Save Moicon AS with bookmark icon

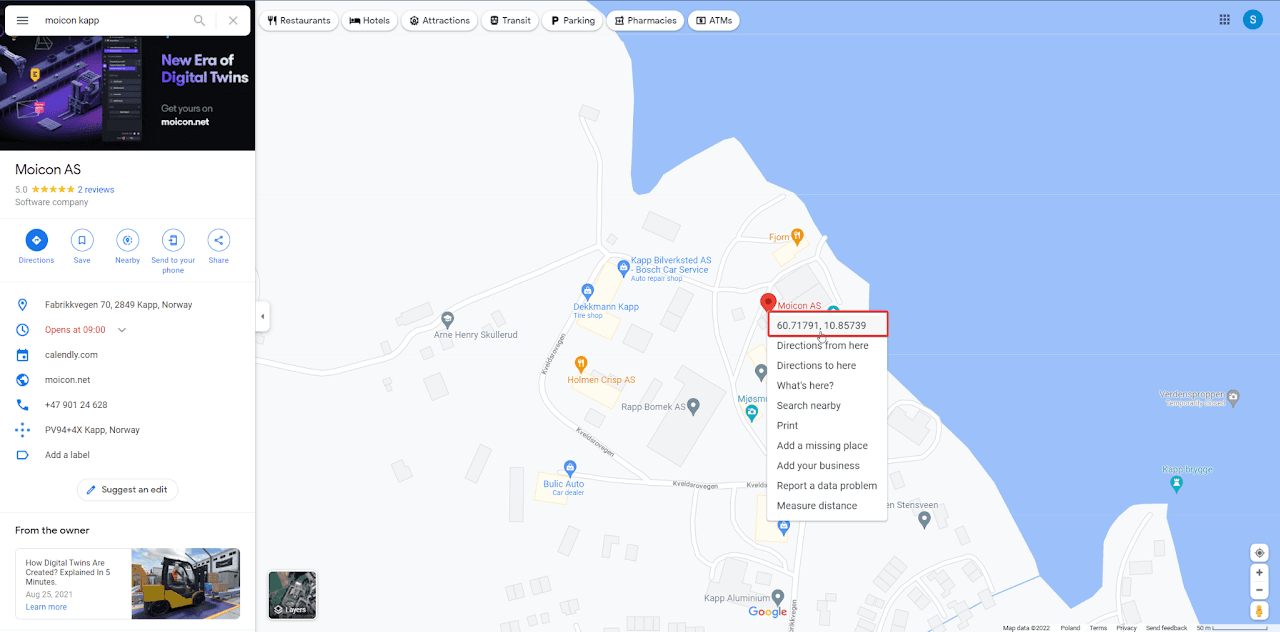click(82, 240)
